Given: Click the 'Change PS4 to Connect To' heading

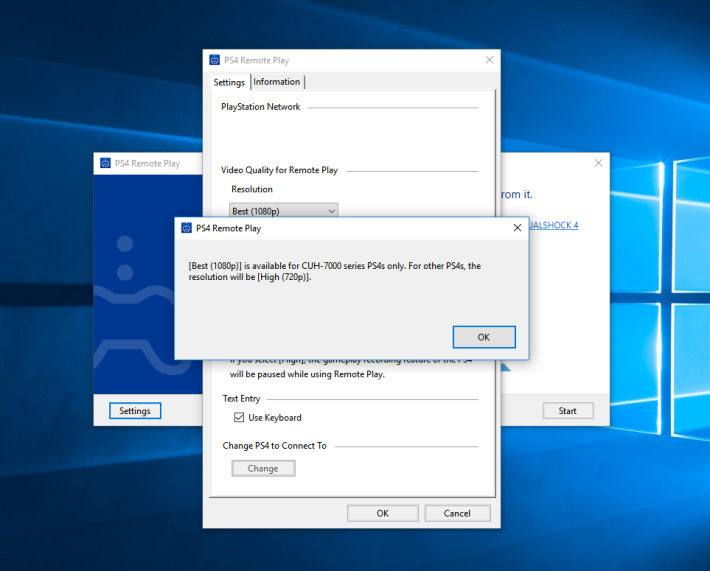Looking at the screenshot, I should pyautogui.click(x=274, y=446).
